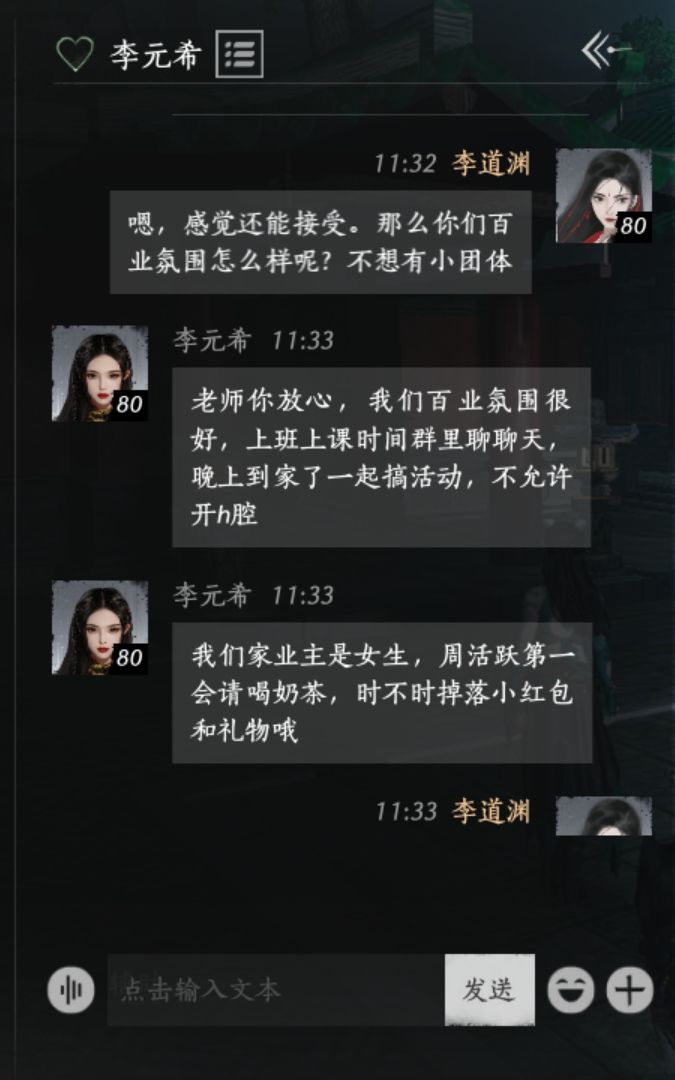Open 李道渊's avatar at 11:32 message
The image size is (675, 1080).
pyautogui.click(x=603, y=196)
